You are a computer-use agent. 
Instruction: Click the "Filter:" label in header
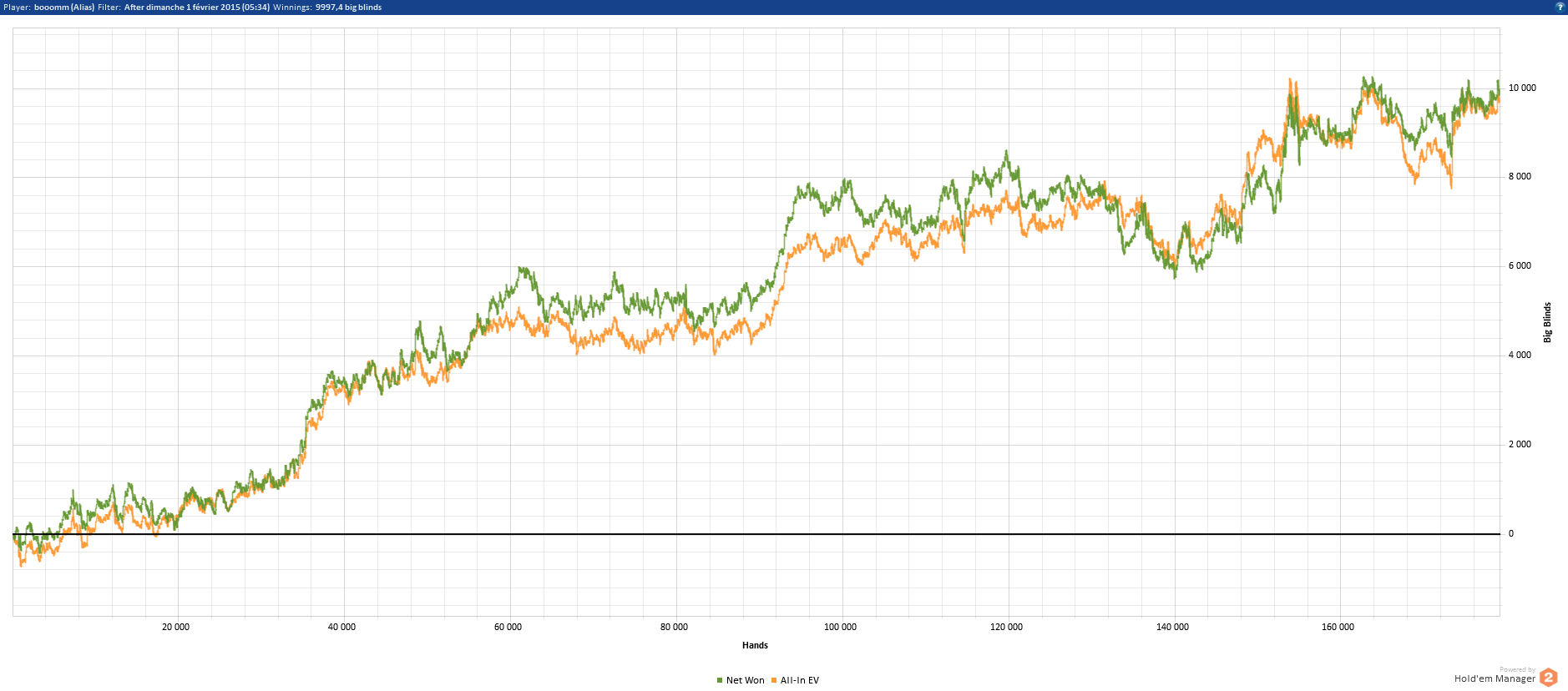(109, 7)
